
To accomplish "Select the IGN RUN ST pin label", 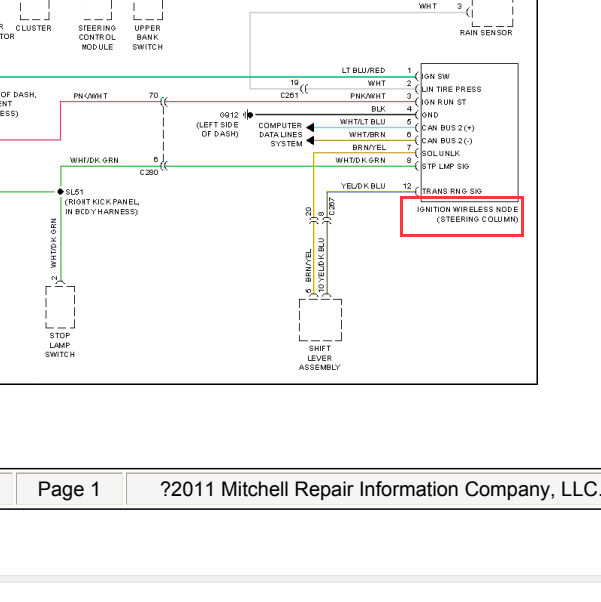I will point(444,102).
